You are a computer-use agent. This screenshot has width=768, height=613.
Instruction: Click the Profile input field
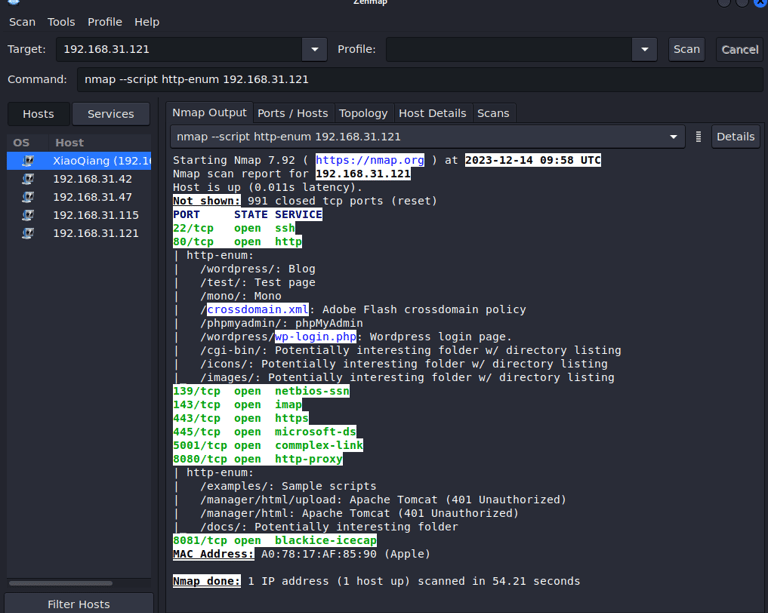tap(509, 49)
